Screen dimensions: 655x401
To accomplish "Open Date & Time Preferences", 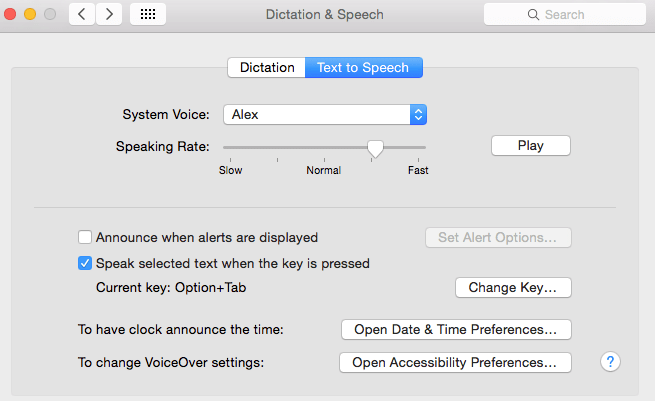I will (456, 329).
